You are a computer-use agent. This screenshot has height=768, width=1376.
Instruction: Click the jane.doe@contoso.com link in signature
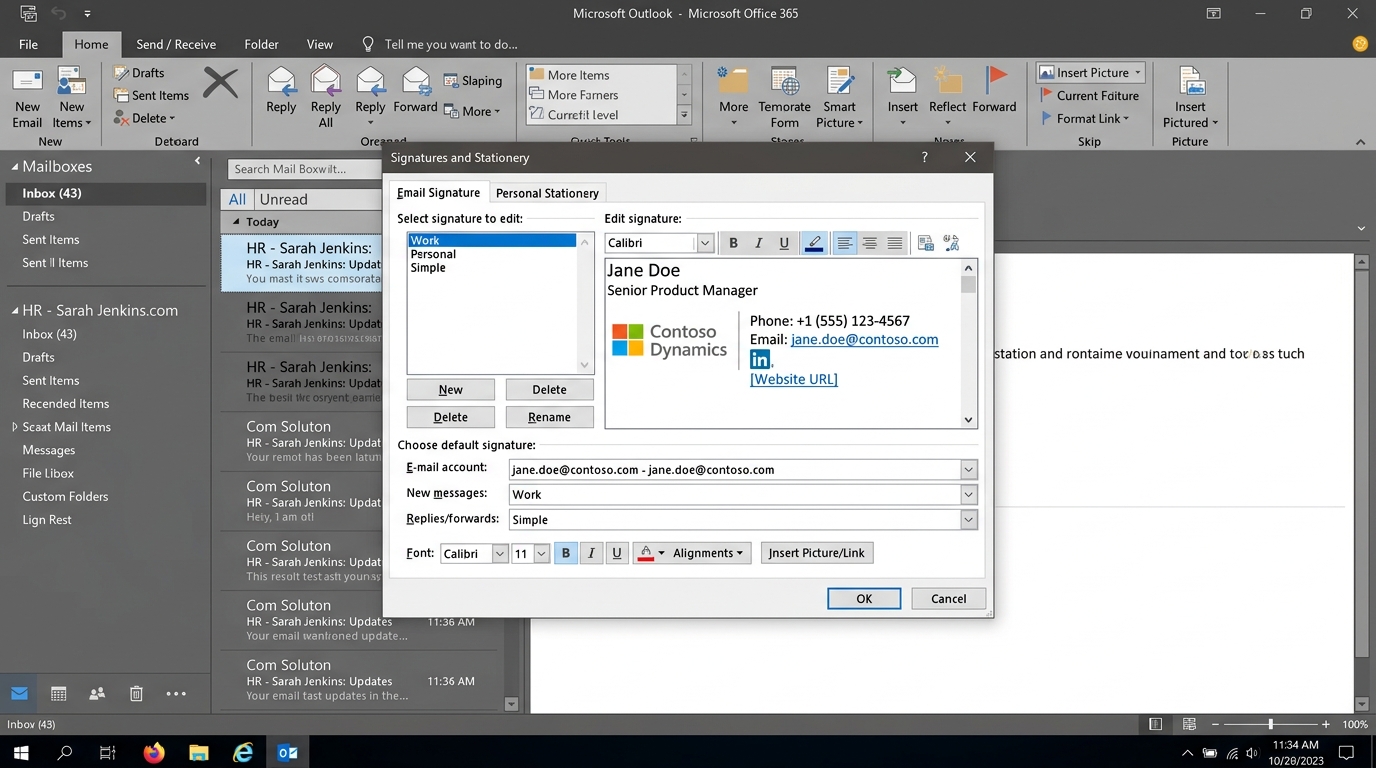pos(865,339)
